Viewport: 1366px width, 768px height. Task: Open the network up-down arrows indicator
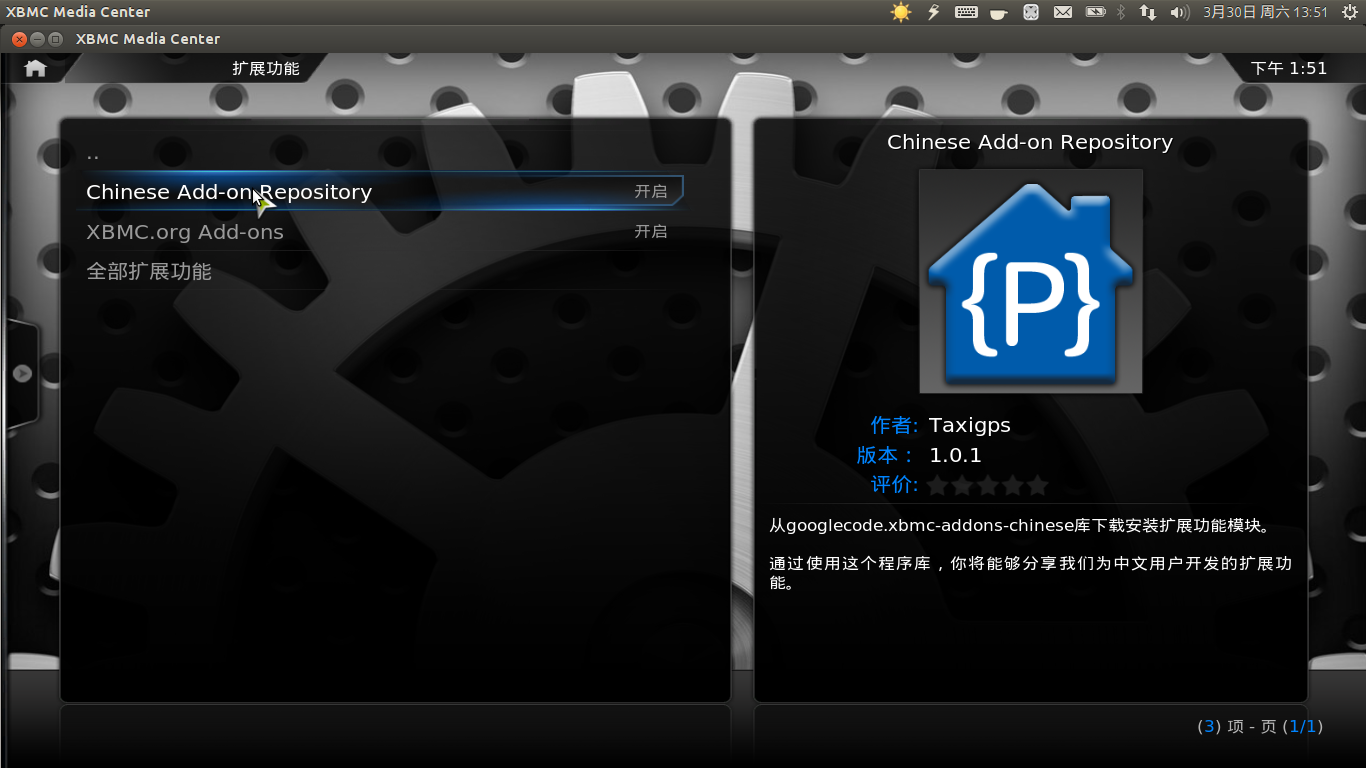coord(1148,12)
